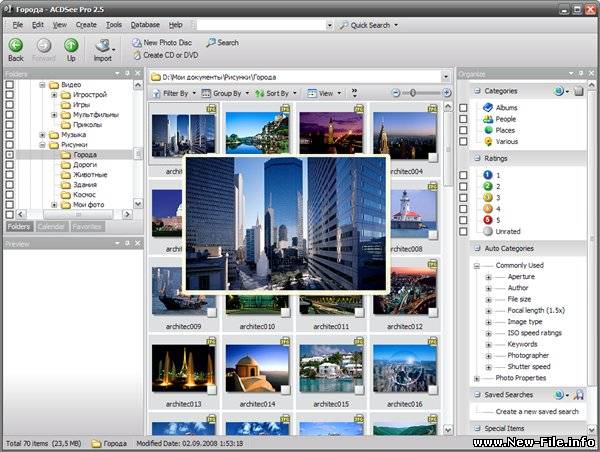The width and height of the screenshot is (600, 452).
Task: Expand the Aperture auto category node
Action: pyautogui.click(x=489, y=277)
